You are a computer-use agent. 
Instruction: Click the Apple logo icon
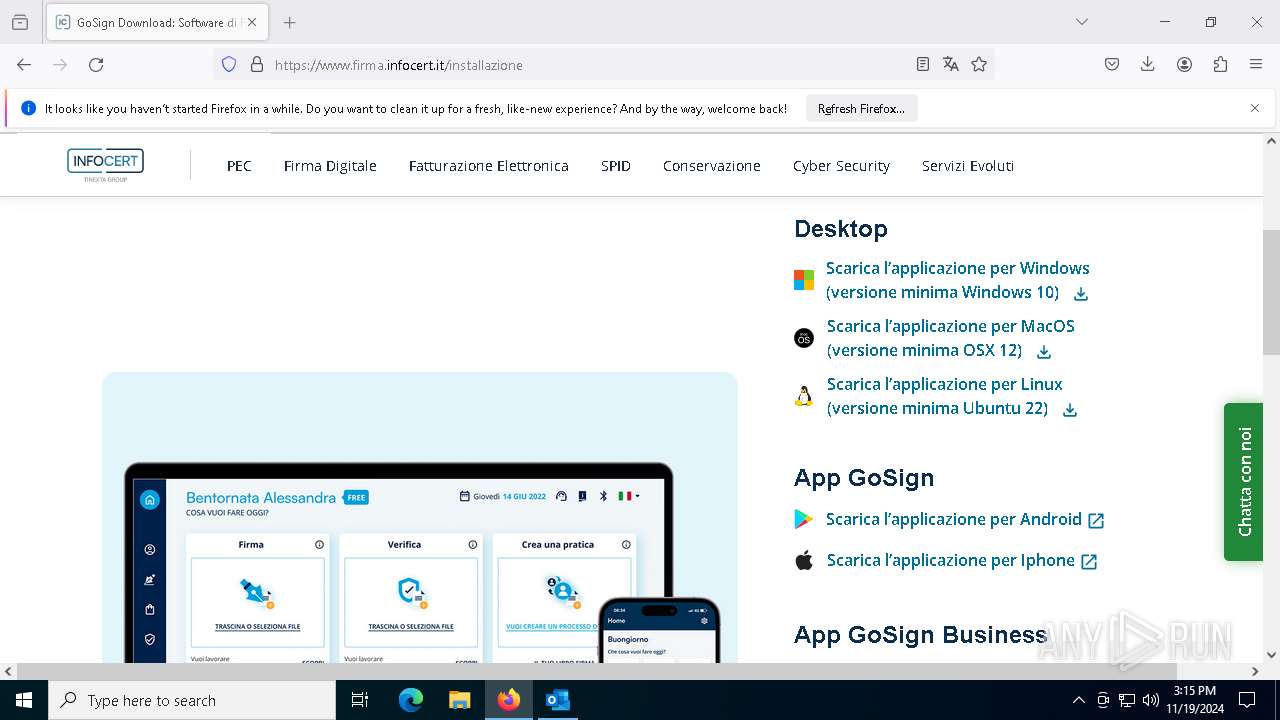804,560
